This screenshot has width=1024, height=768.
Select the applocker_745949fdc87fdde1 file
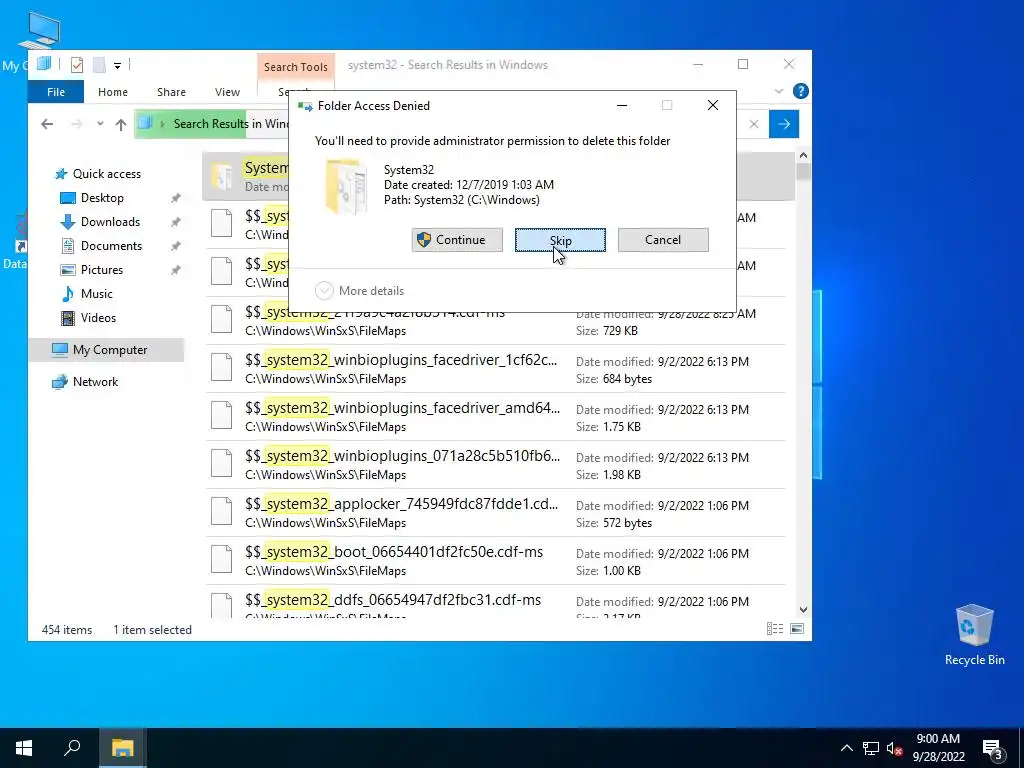point(496,513)
